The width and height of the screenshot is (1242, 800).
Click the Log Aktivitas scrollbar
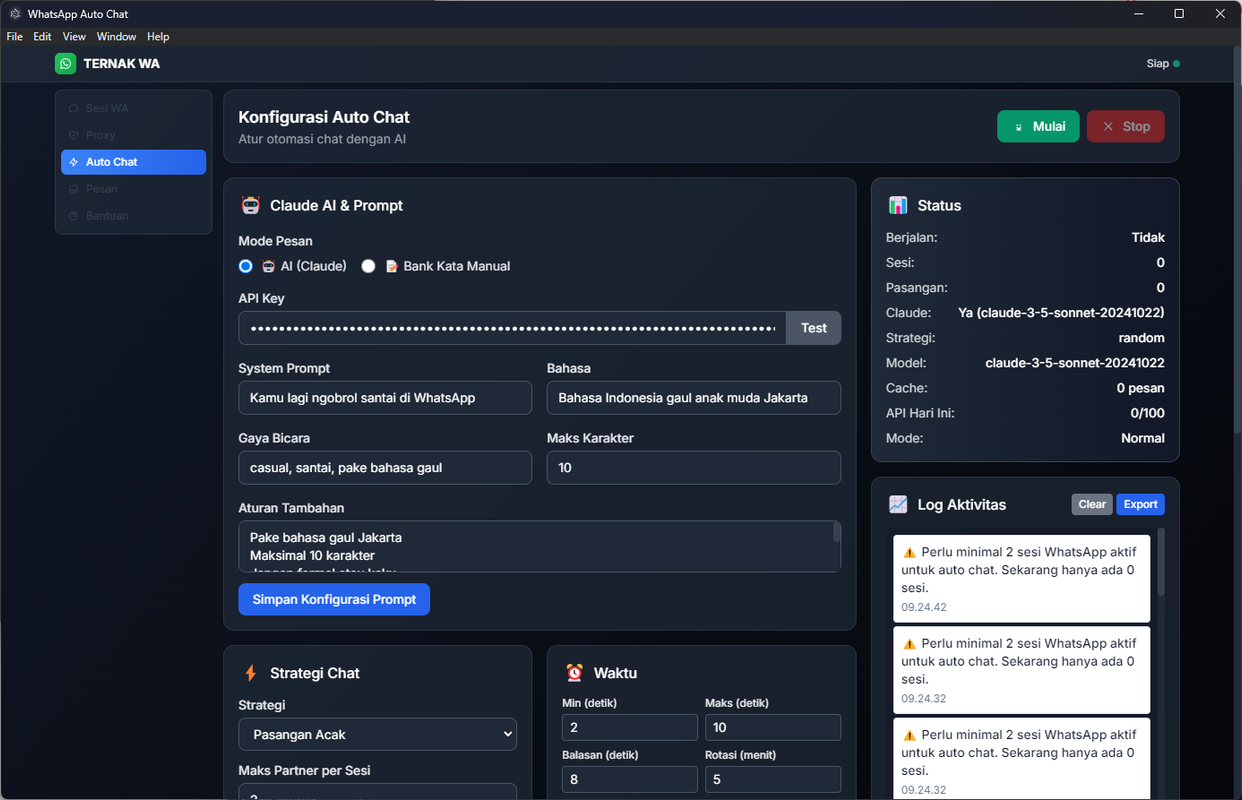coord(1161,562)
